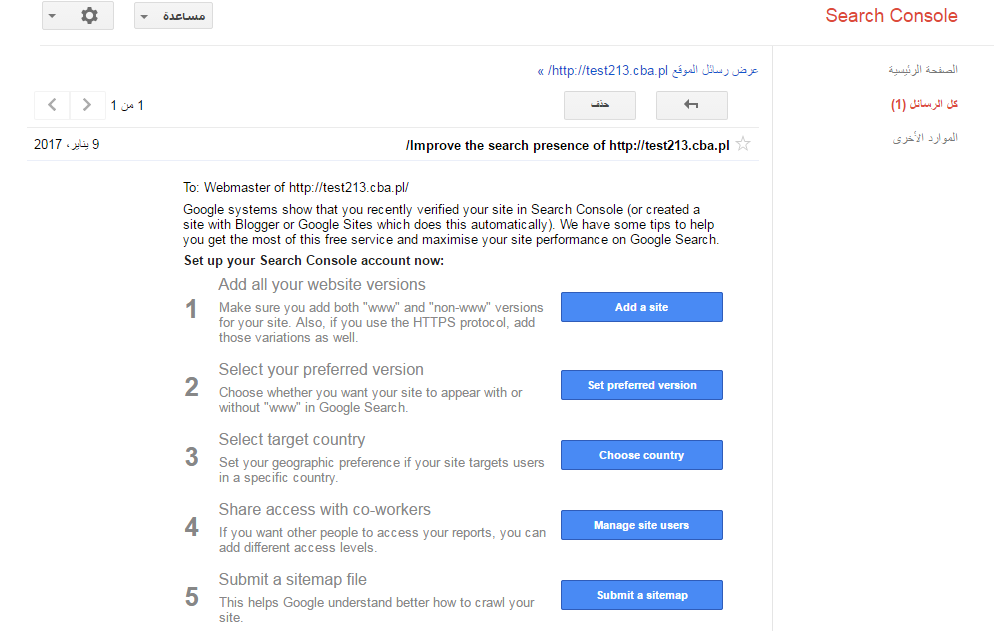Viewport: 994px width, 631px height.
Task: Delete the message with حذف button
Action: tap(600, 105)
